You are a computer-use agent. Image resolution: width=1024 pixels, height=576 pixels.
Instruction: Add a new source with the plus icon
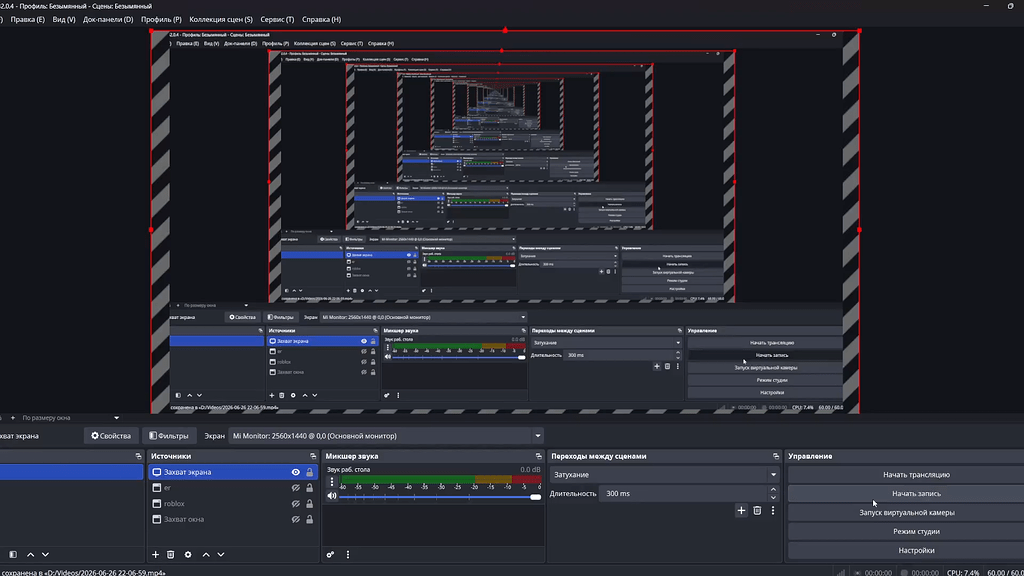tap(155, 554)
